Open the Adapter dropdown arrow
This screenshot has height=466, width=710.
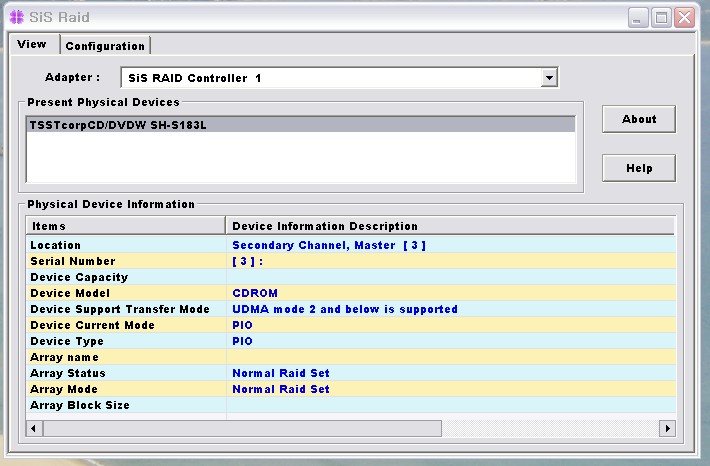(549, 77)
